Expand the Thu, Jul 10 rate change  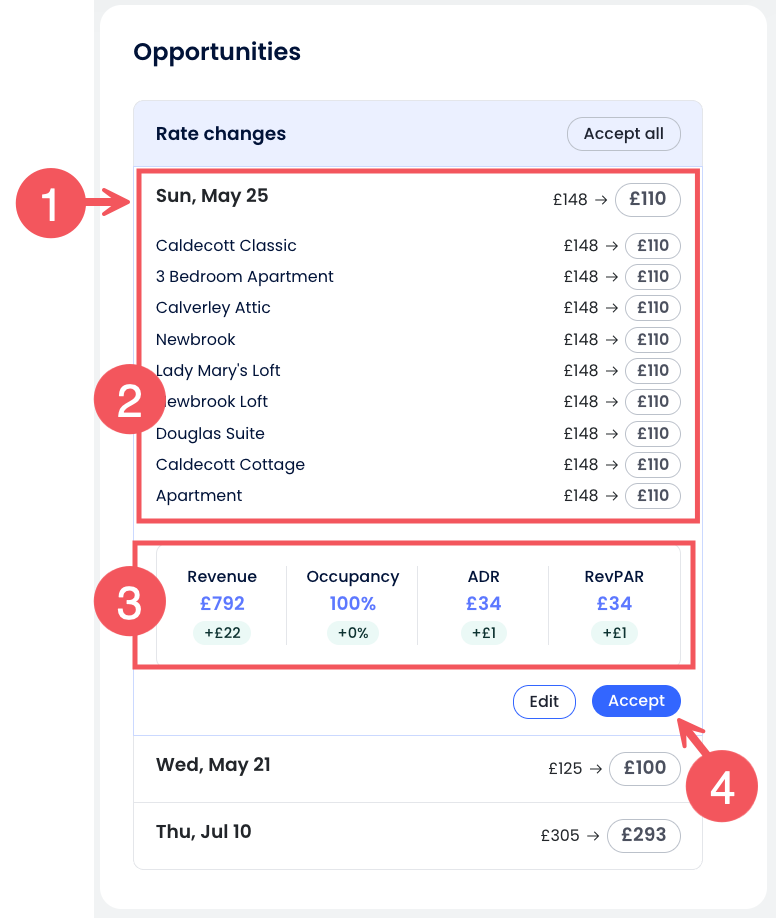[x=204, y=832]
